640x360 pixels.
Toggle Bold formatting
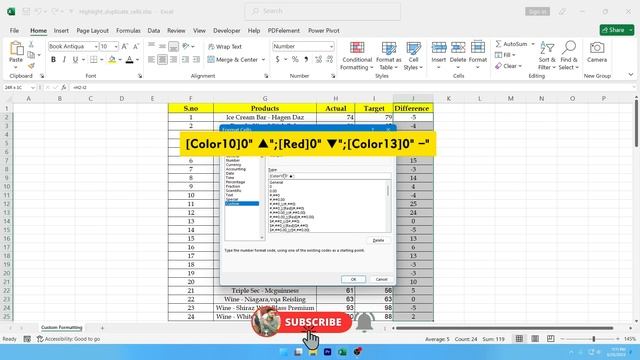click(x=53, y=60)
